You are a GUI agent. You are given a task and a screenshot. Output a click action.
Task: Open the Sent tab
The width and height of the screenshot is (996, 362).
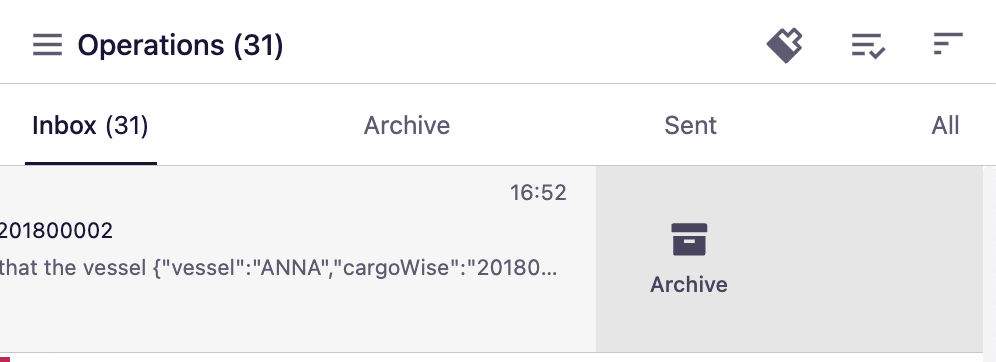(x=690, y=126)
